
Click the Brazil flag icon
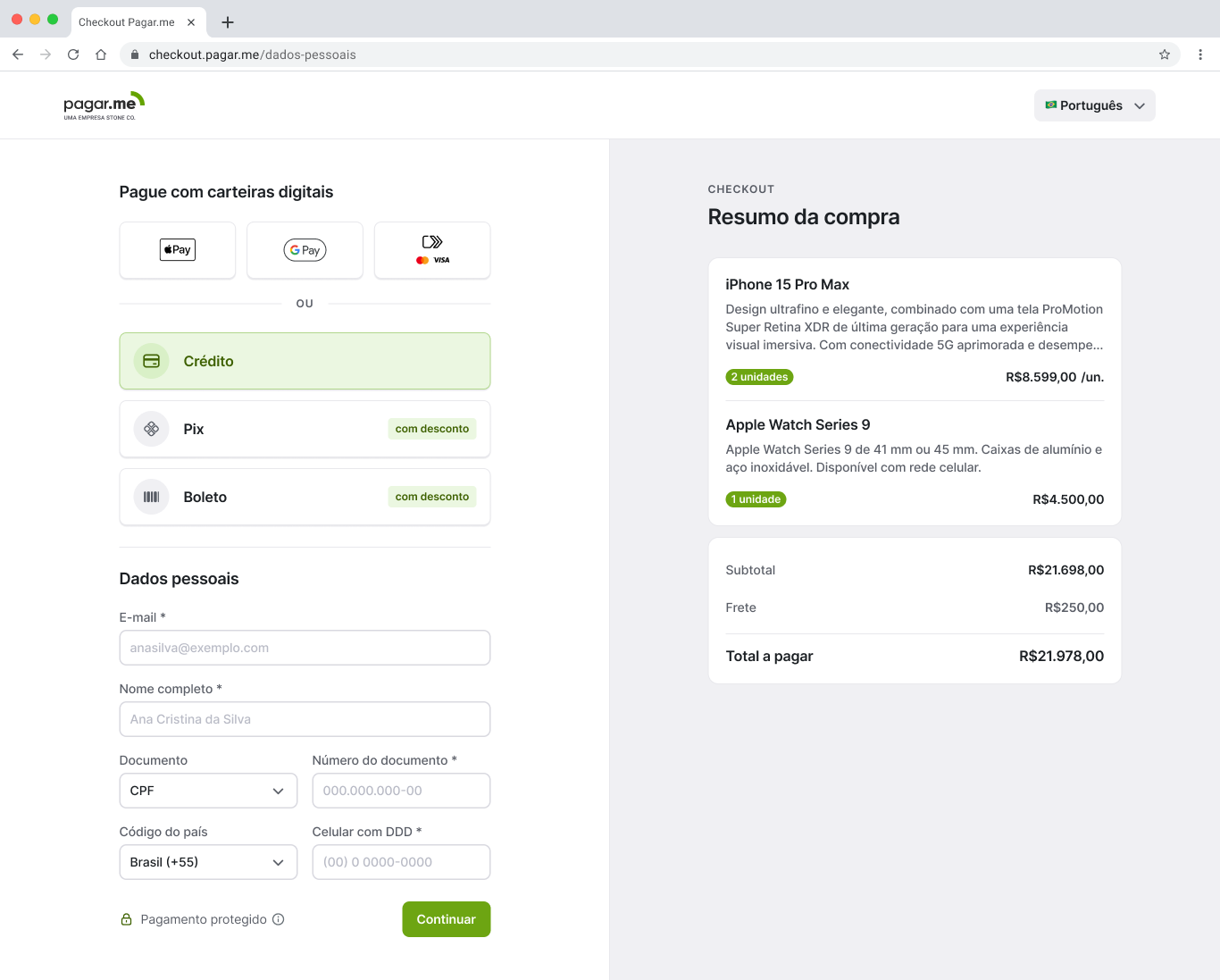tap(1051, 105)
